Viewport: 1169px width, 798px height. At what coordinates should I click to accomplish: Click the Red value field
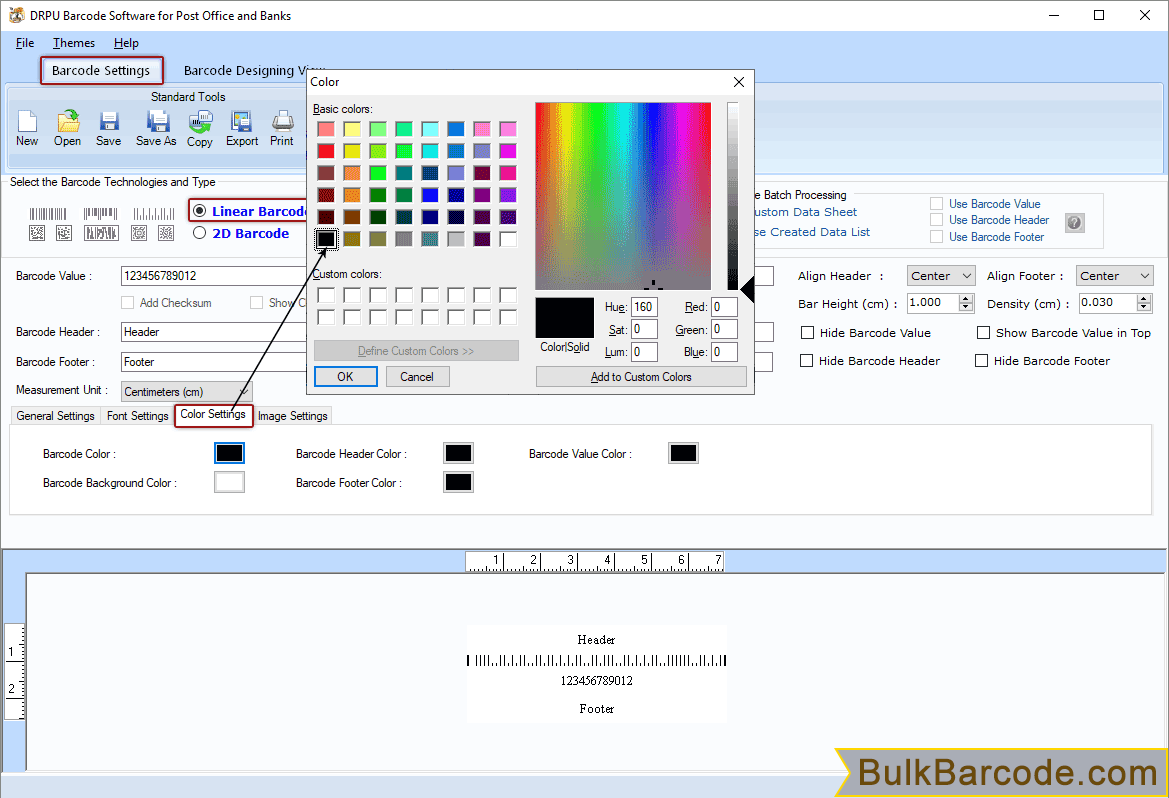tap(724, 307)
